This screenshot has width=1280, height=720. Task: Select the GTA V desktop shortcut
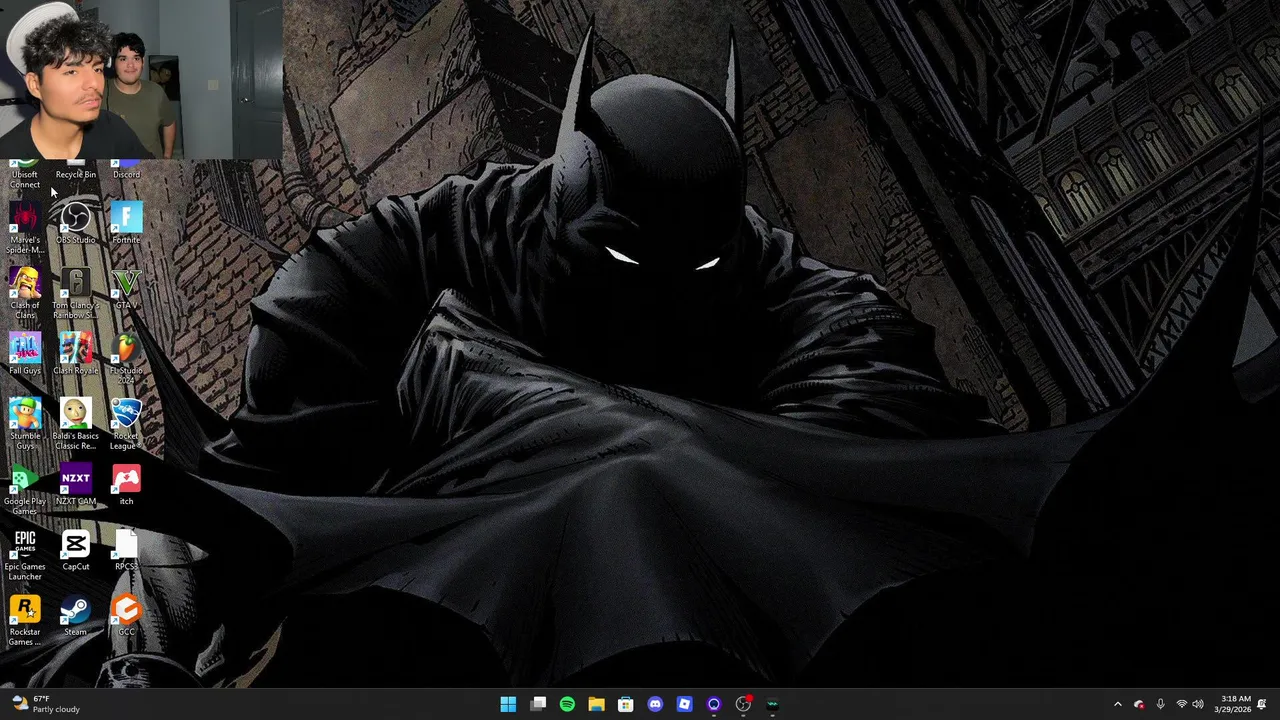tap(126, 289)
